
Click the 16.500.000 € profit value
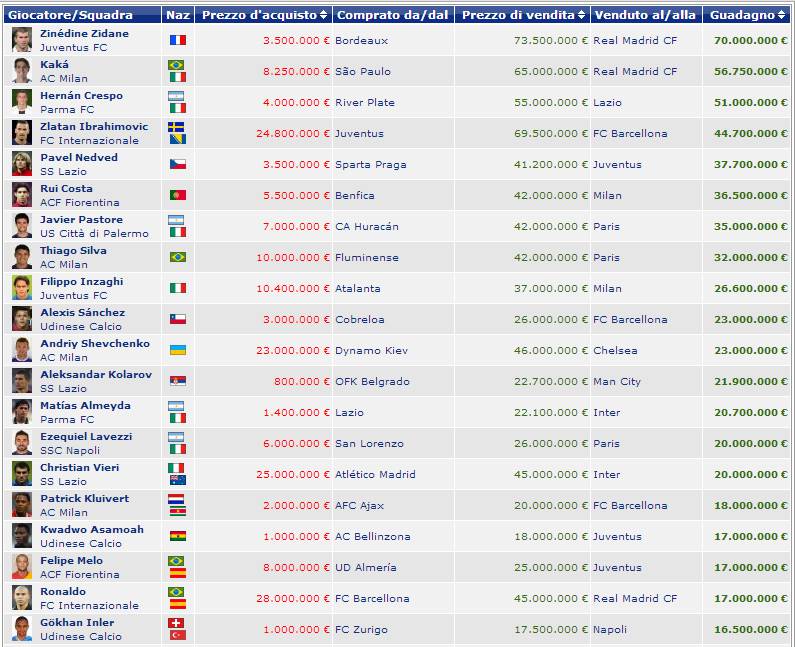coord(751,629)
